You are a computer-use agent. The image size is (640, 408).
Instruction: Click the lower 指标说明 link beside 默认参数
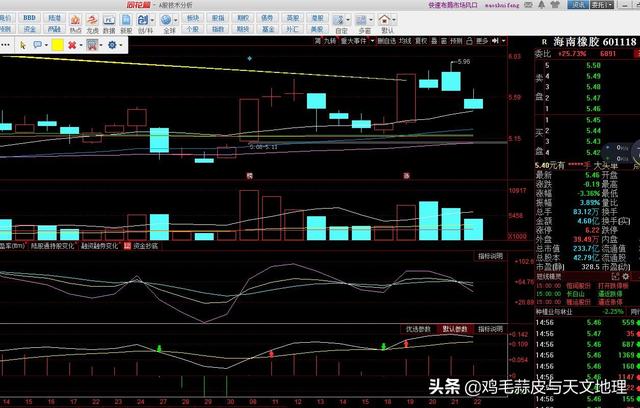click(490, 329)
